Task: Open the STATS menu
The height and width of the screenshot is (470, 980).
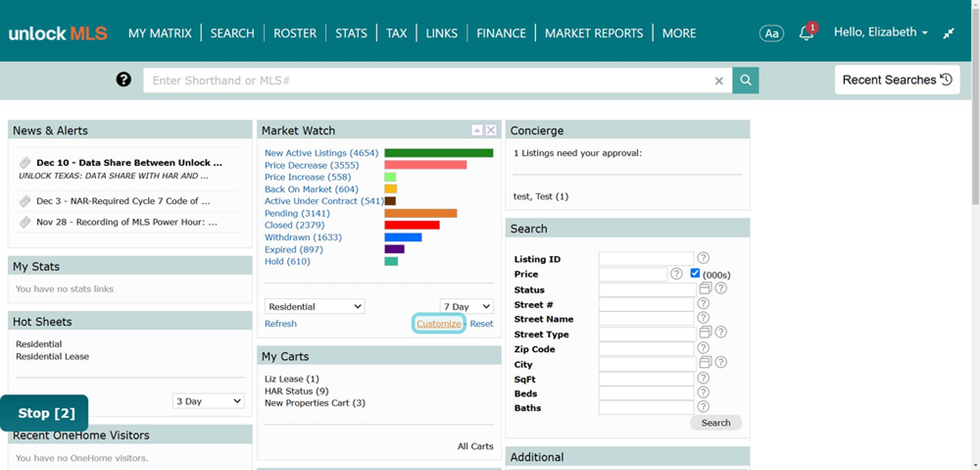Action: 351,33
